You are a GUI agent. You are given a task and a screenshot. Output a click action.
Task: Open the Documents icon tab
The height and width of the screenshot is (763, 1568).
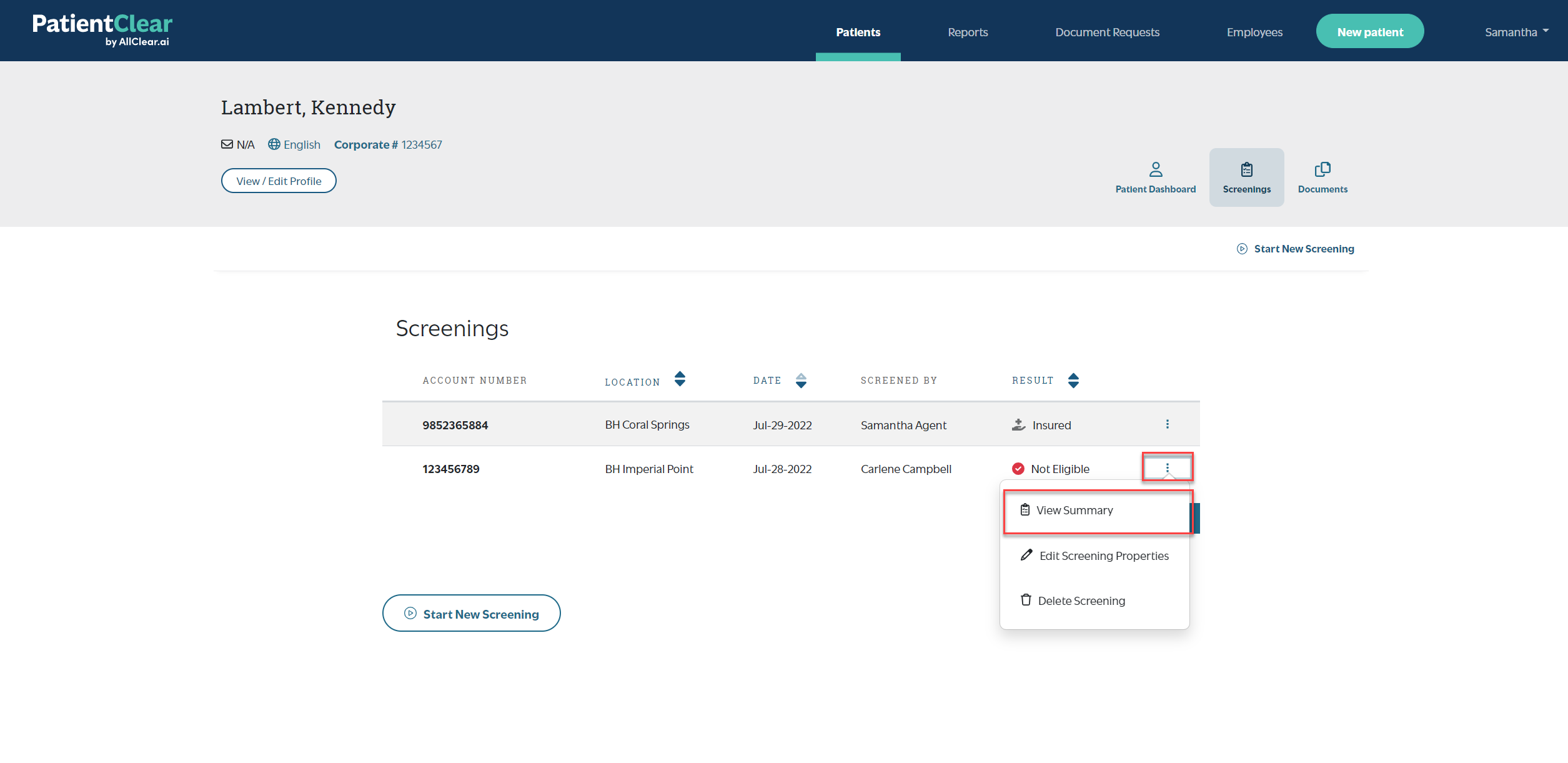[1322, 170]
